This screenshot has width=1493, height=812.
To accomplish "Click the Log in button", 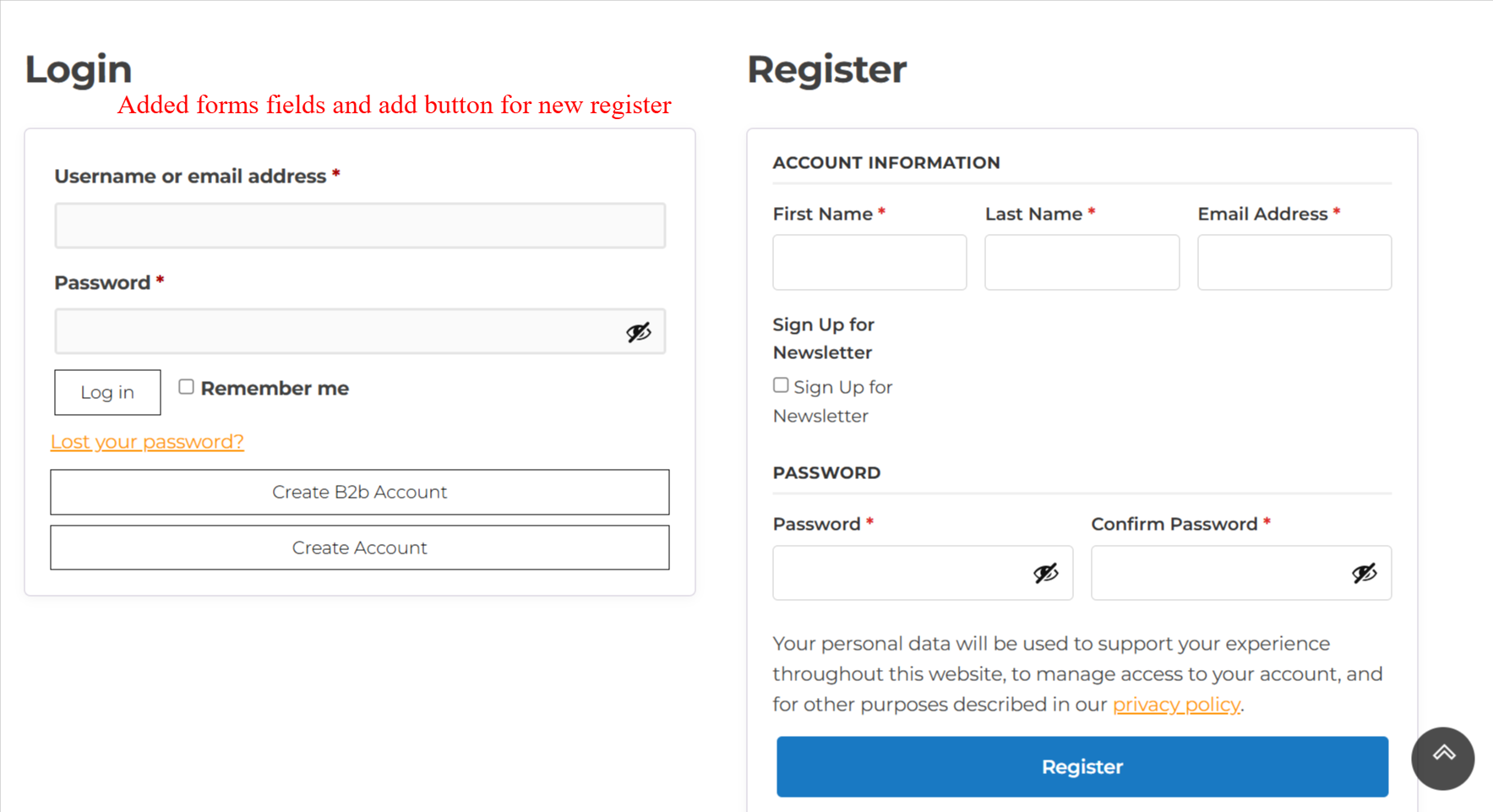I will tap(107, 392).
